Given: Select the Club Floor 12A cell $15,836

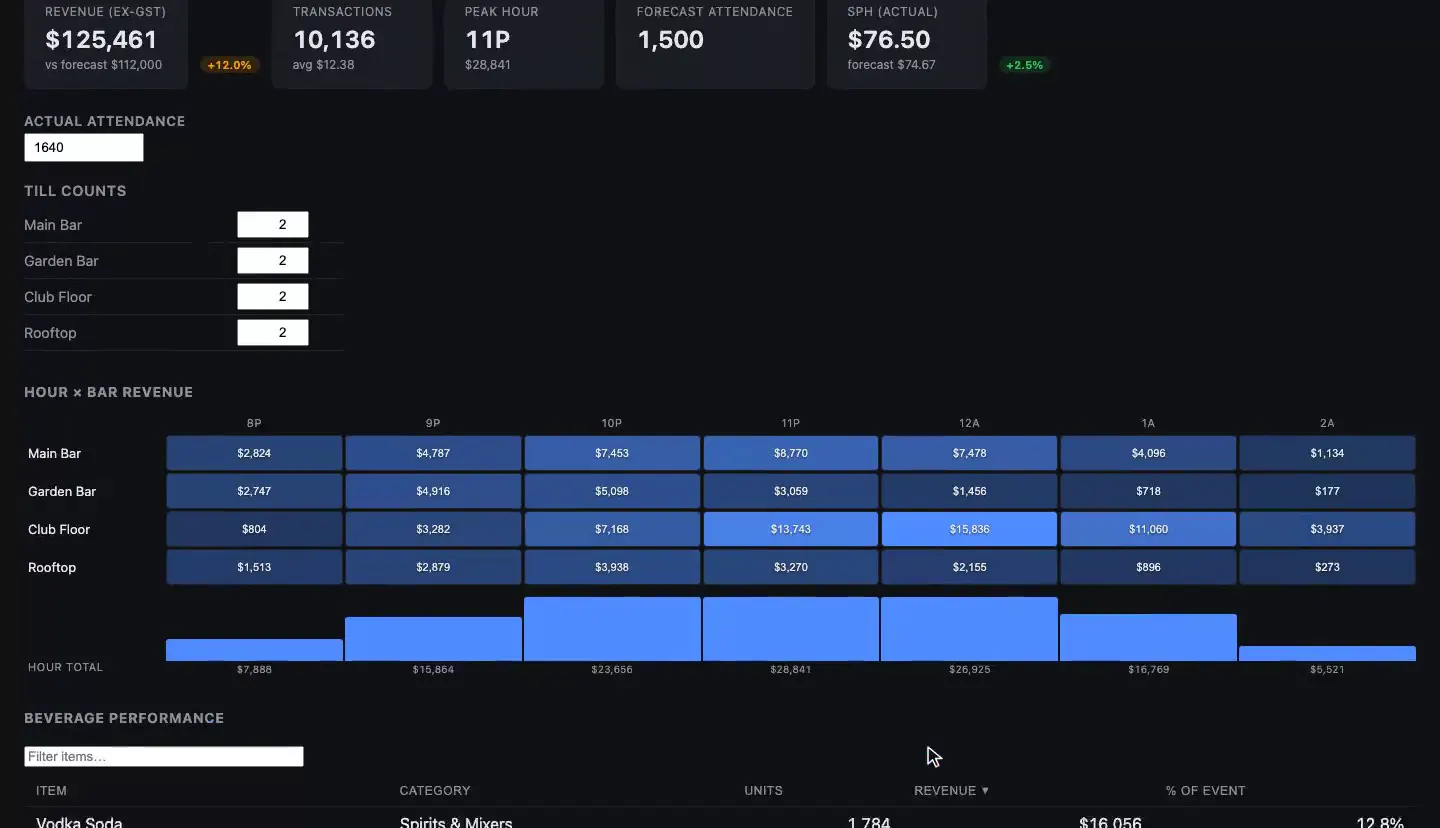Looking at the screenshot, I should click(969, 529).
